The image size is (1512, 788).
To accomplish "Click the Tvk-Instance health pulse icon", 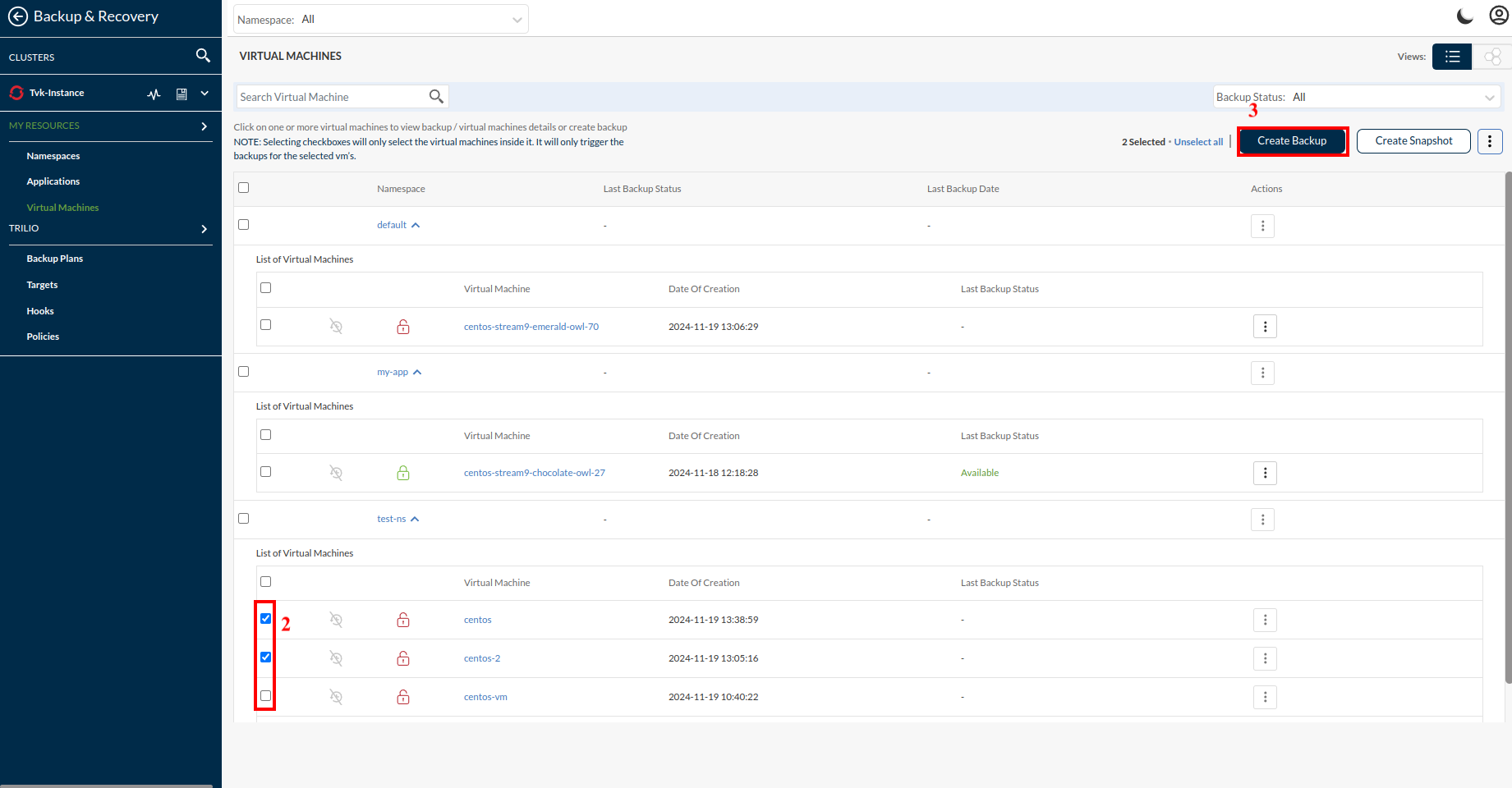I will [154, 94].
